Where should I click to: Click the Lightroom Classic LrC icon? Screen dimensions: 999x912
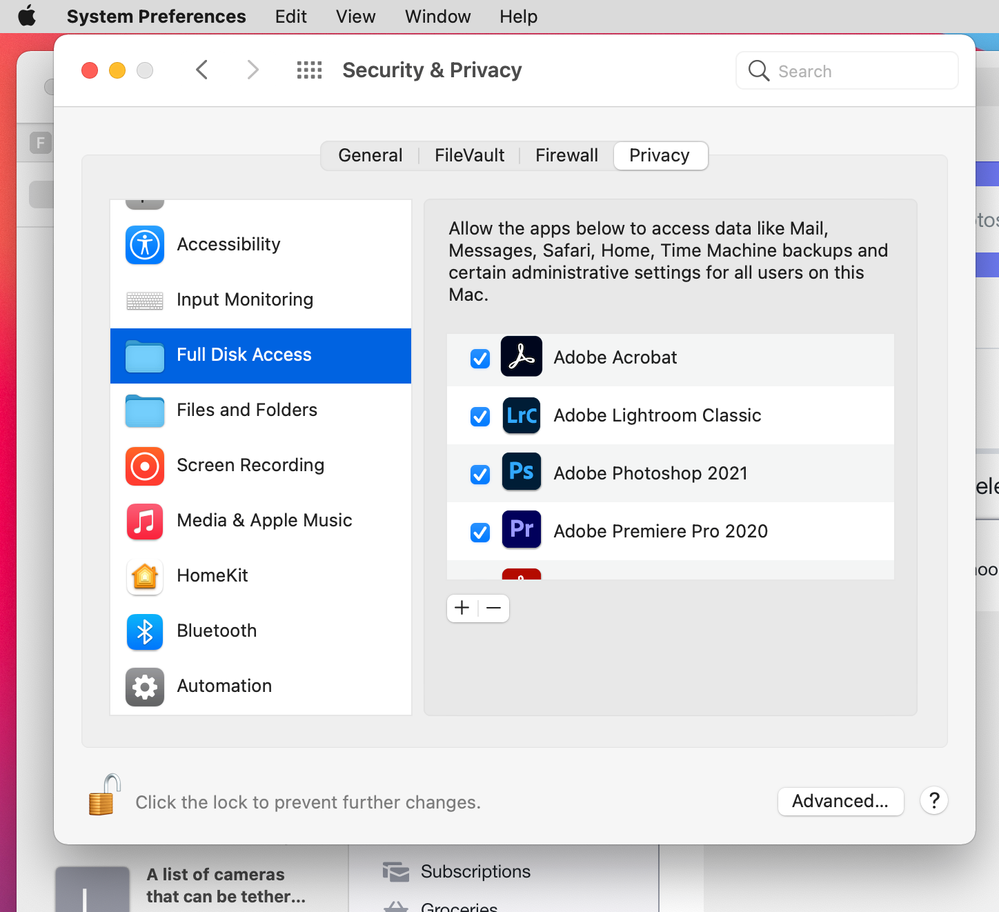coord(521,415)
